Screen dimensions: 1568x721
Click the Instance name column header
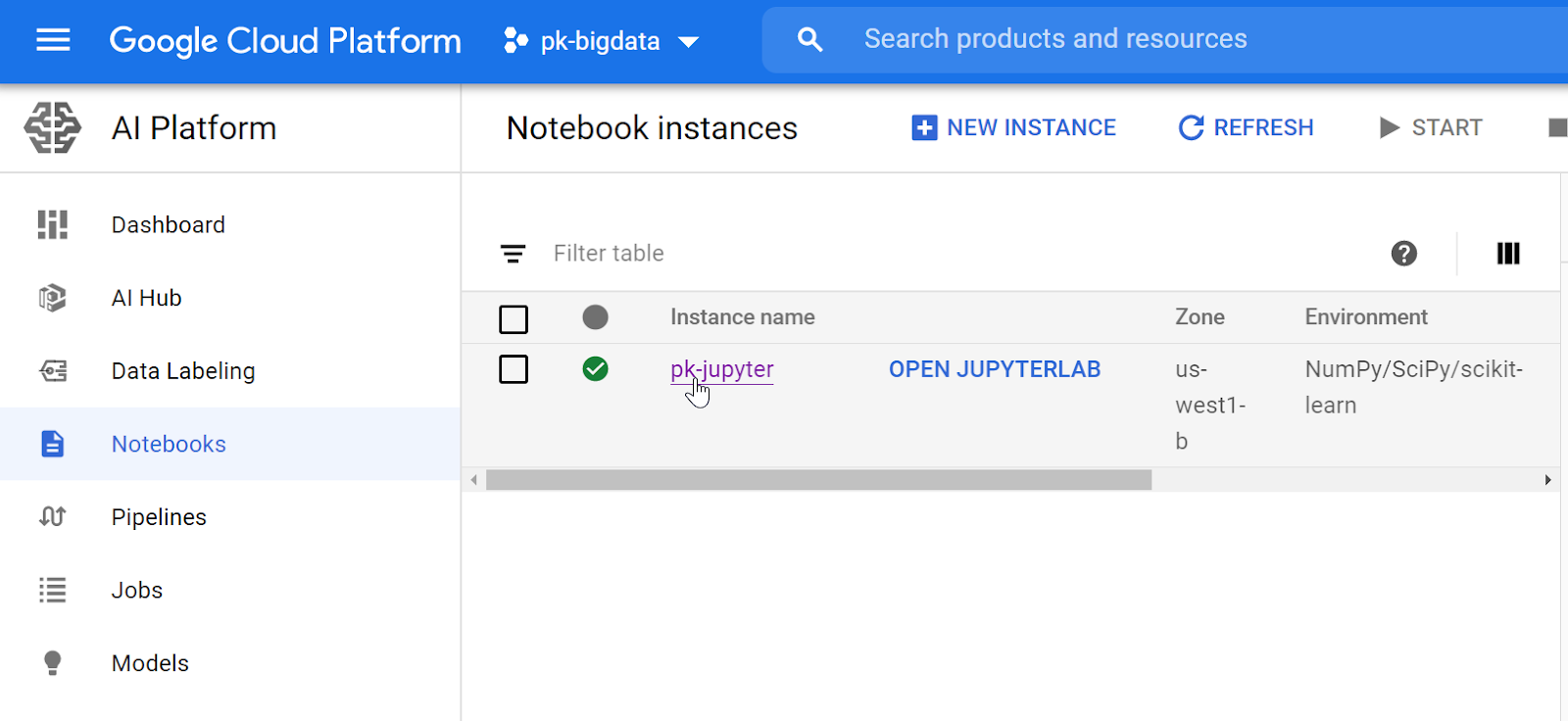click(x=743, y=317)
